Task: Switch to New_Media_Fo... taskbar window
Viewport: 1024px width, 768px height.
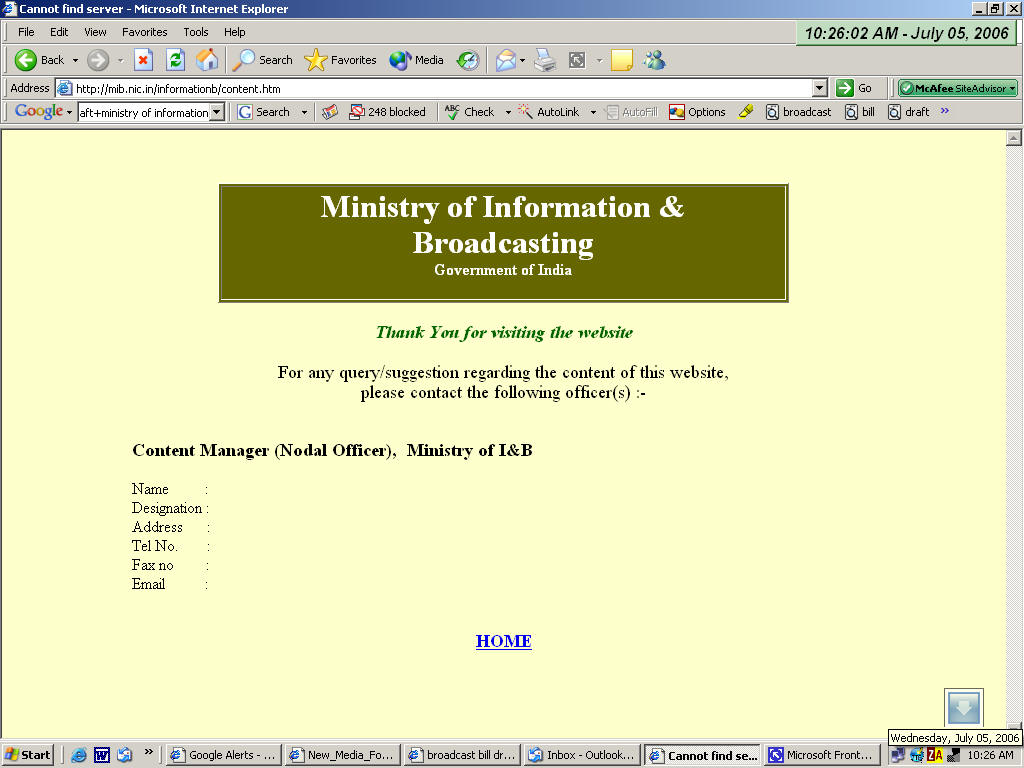Action: coord(342,755)
